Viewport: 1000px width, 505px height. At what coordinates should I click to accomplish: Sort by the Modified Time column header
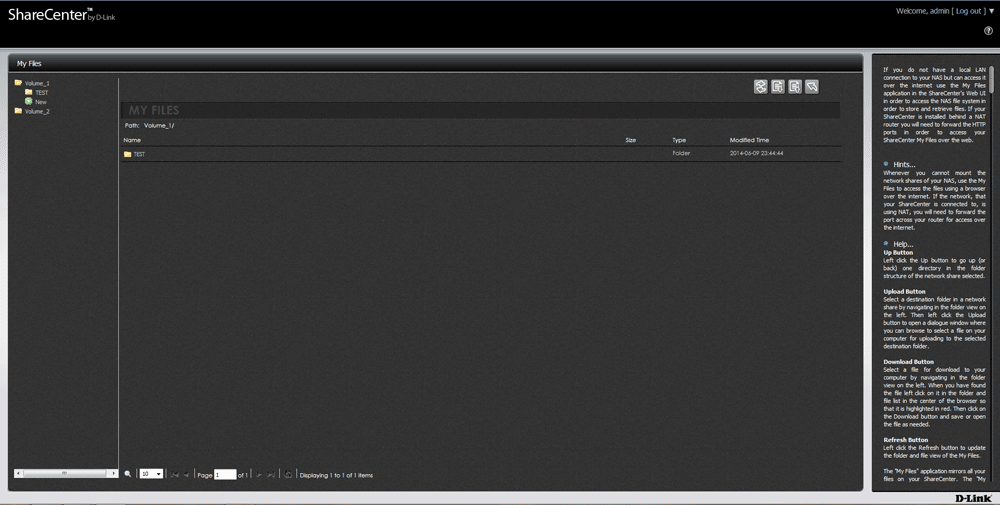tap(749, 140)
